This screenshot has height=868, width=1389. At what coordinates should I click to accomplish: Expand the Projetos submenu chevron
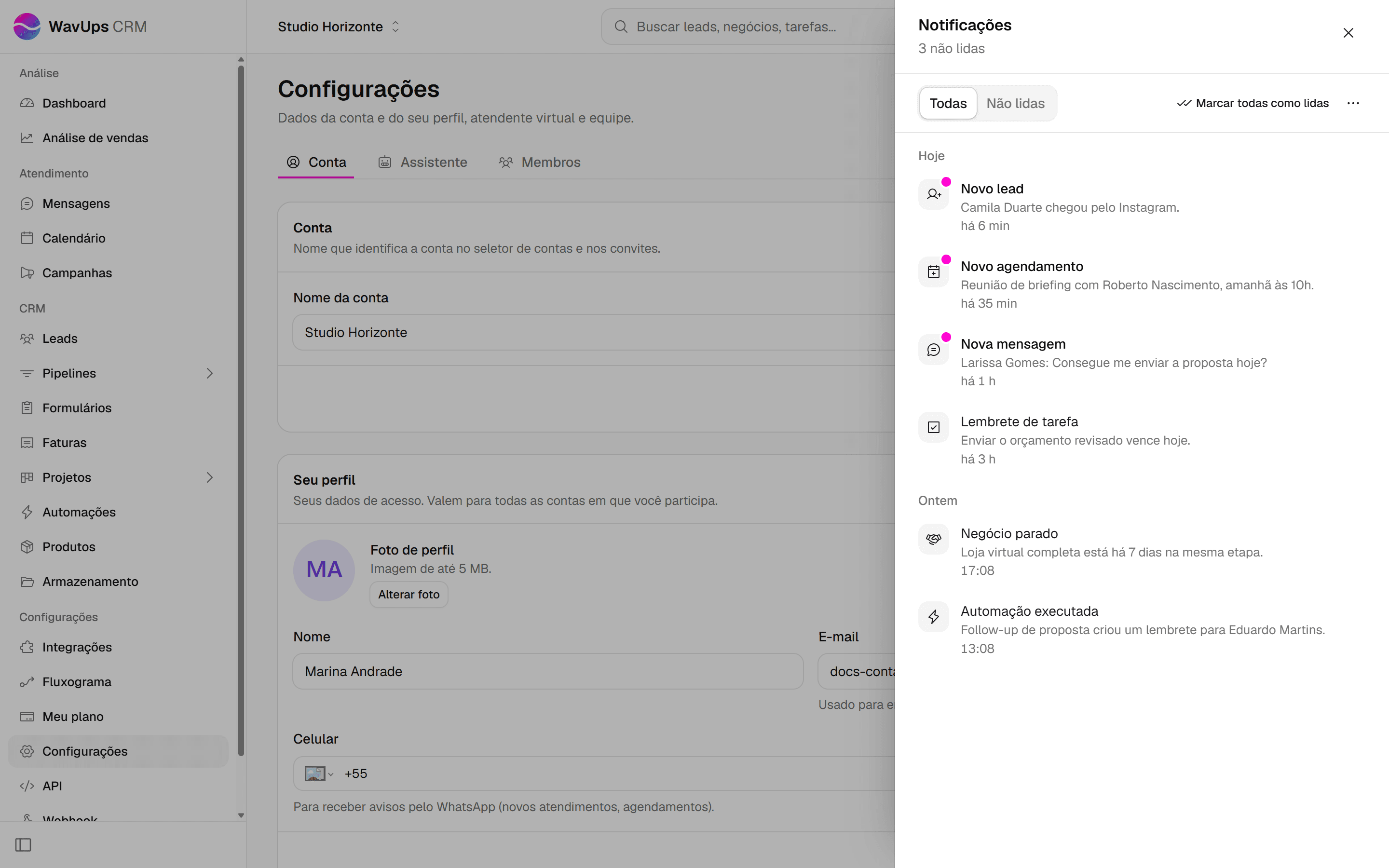(x=209, y=477)
